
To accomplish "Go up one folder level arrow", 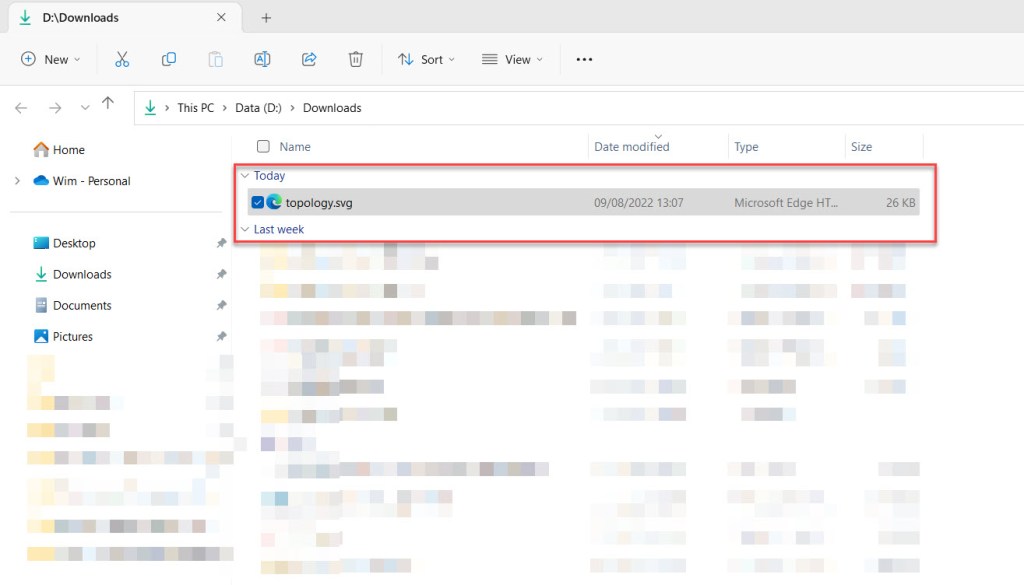I will pos(108,104).
